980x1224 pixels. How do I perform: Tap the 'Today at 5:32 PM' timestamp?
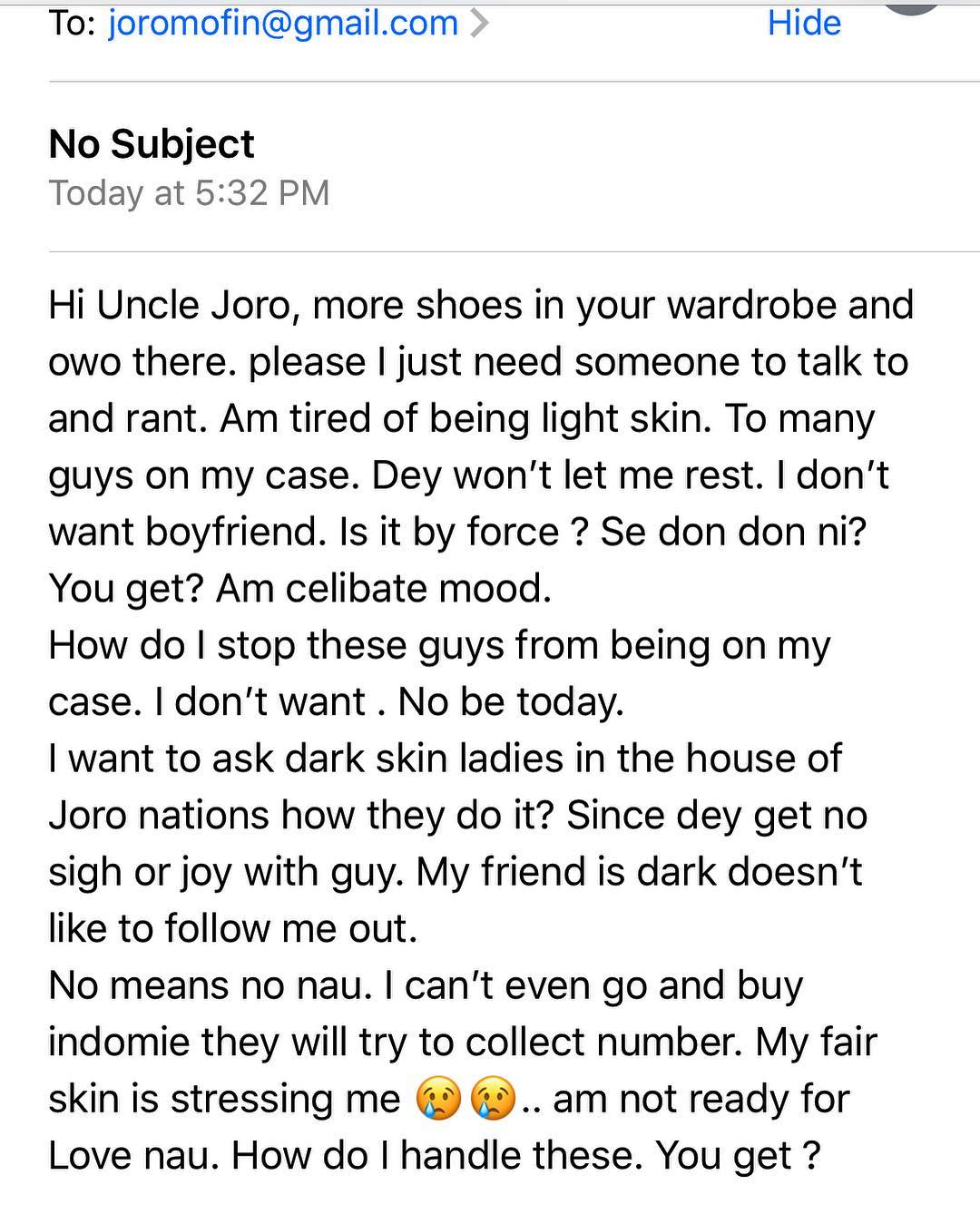click(x=189, y=193)
